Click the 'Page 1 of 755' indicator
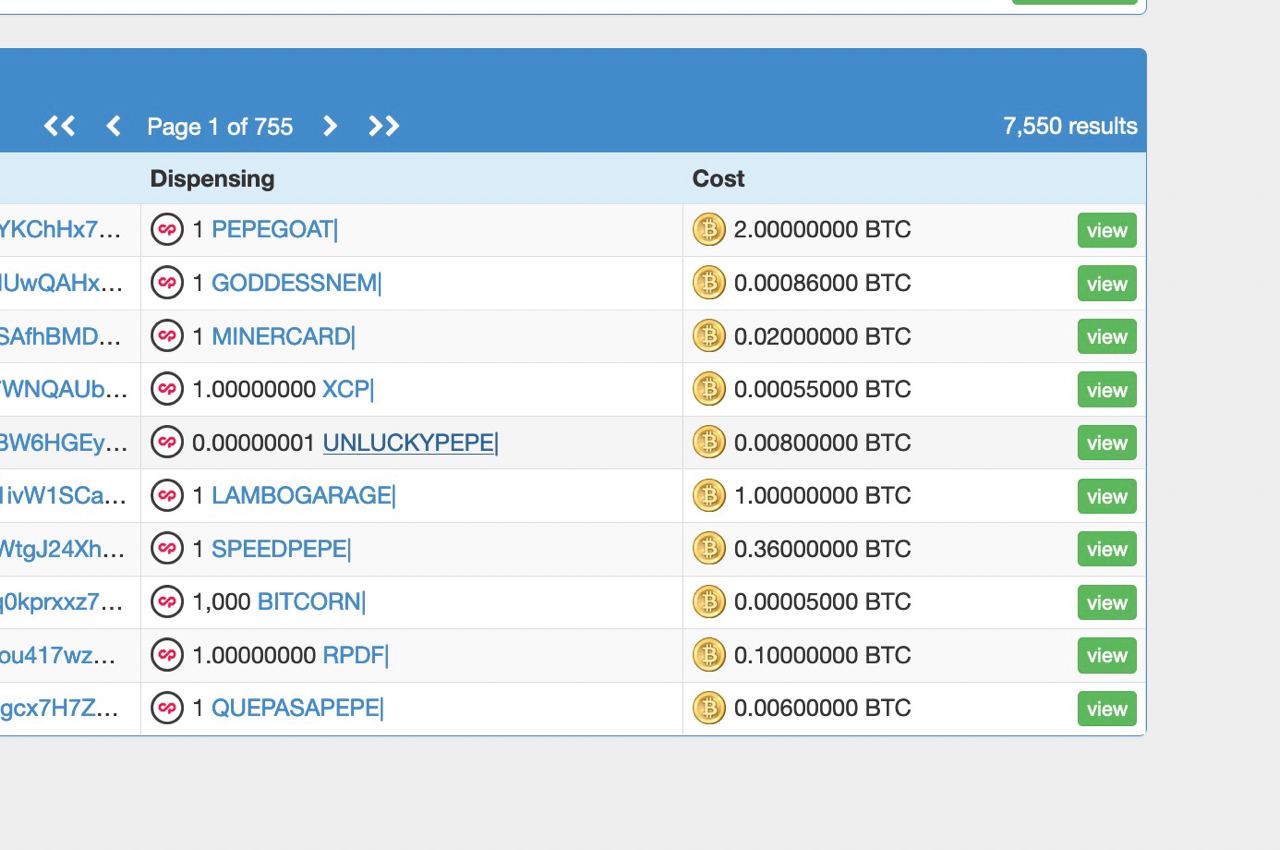This screenshot has width=1280, height=850. [220, 126]
